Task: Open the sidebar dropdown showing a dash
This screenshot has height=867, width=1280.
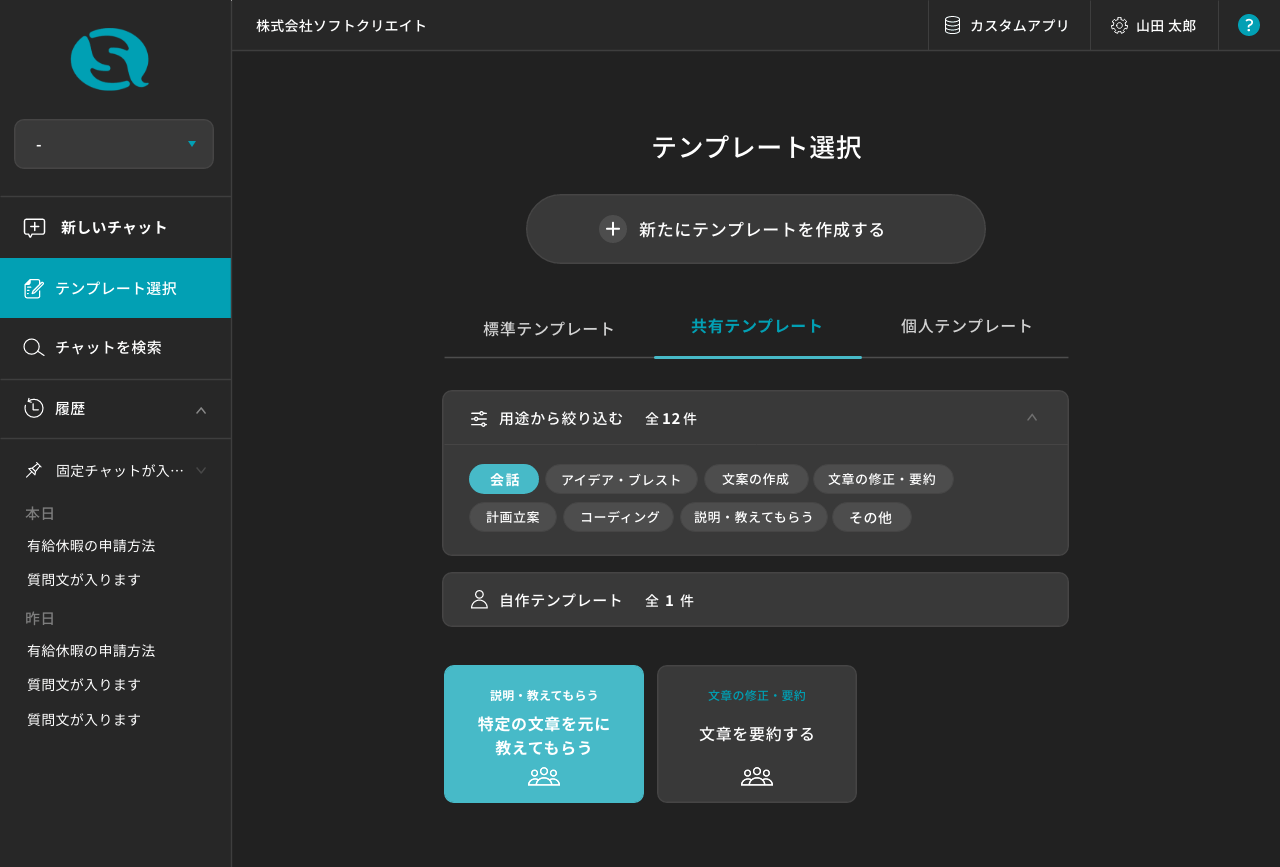Action: [114, 144]
